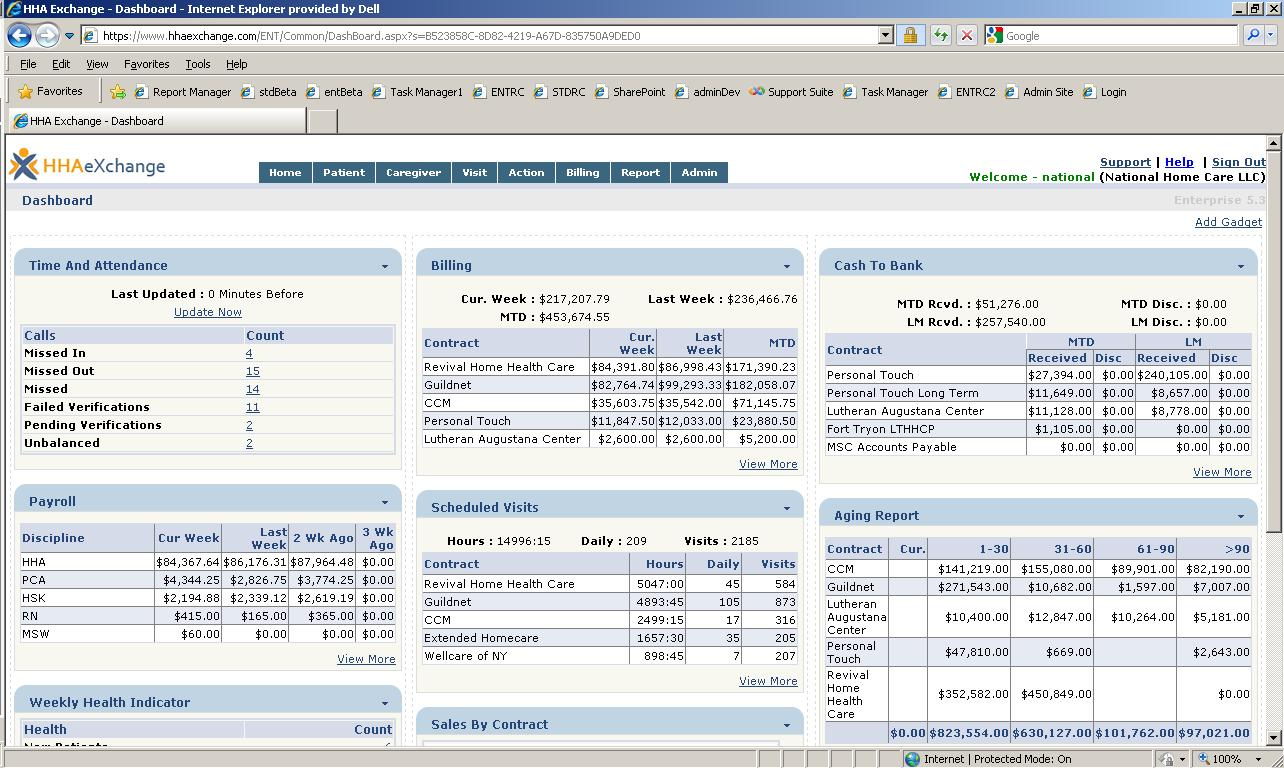Viewport: 1284px width, 768px height.
Task: Click the Update Now link
Action: click(207, 311)
